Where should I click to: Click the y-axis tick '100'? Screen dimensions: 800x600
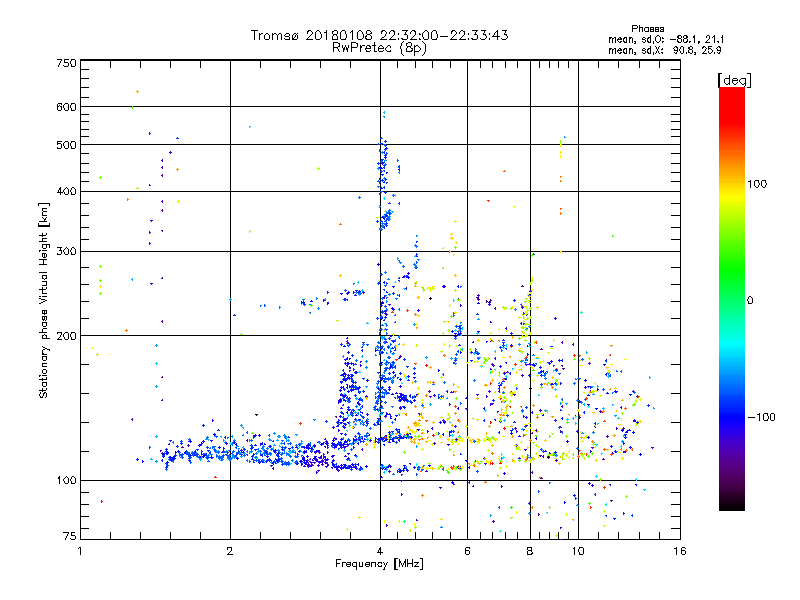(66, 481)
